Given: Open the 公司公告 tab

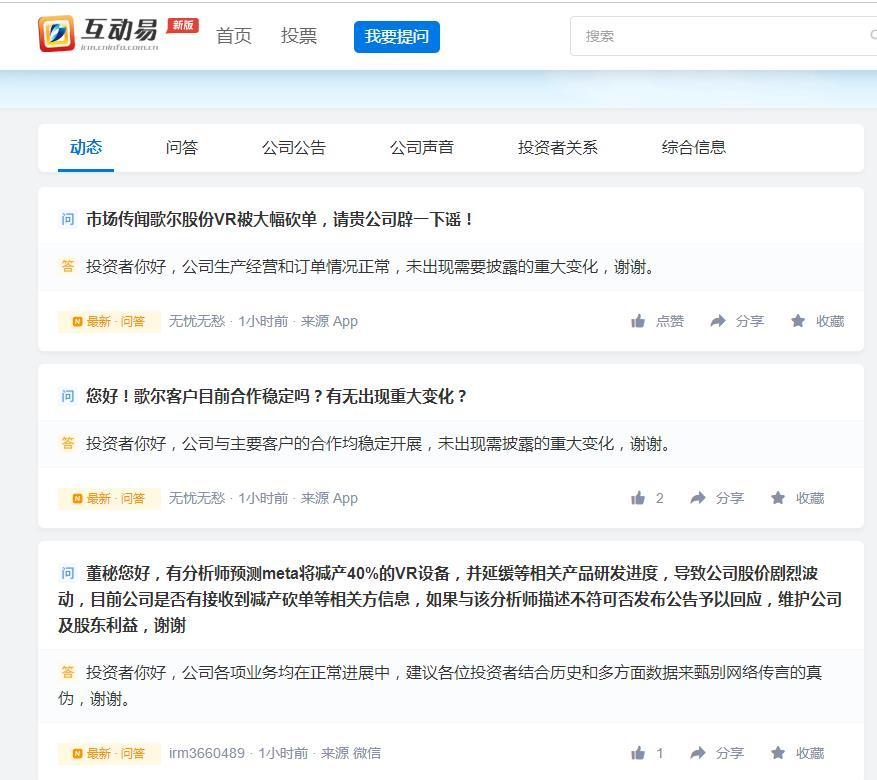Looking at the screenshot, I should click(293, 147).
